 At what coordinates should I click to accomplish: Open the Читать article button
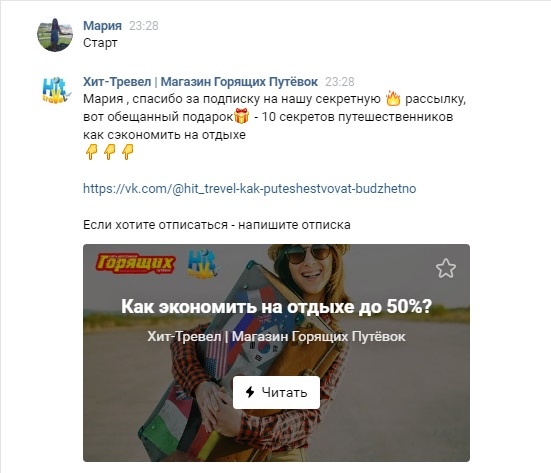[x=276, y=392]
